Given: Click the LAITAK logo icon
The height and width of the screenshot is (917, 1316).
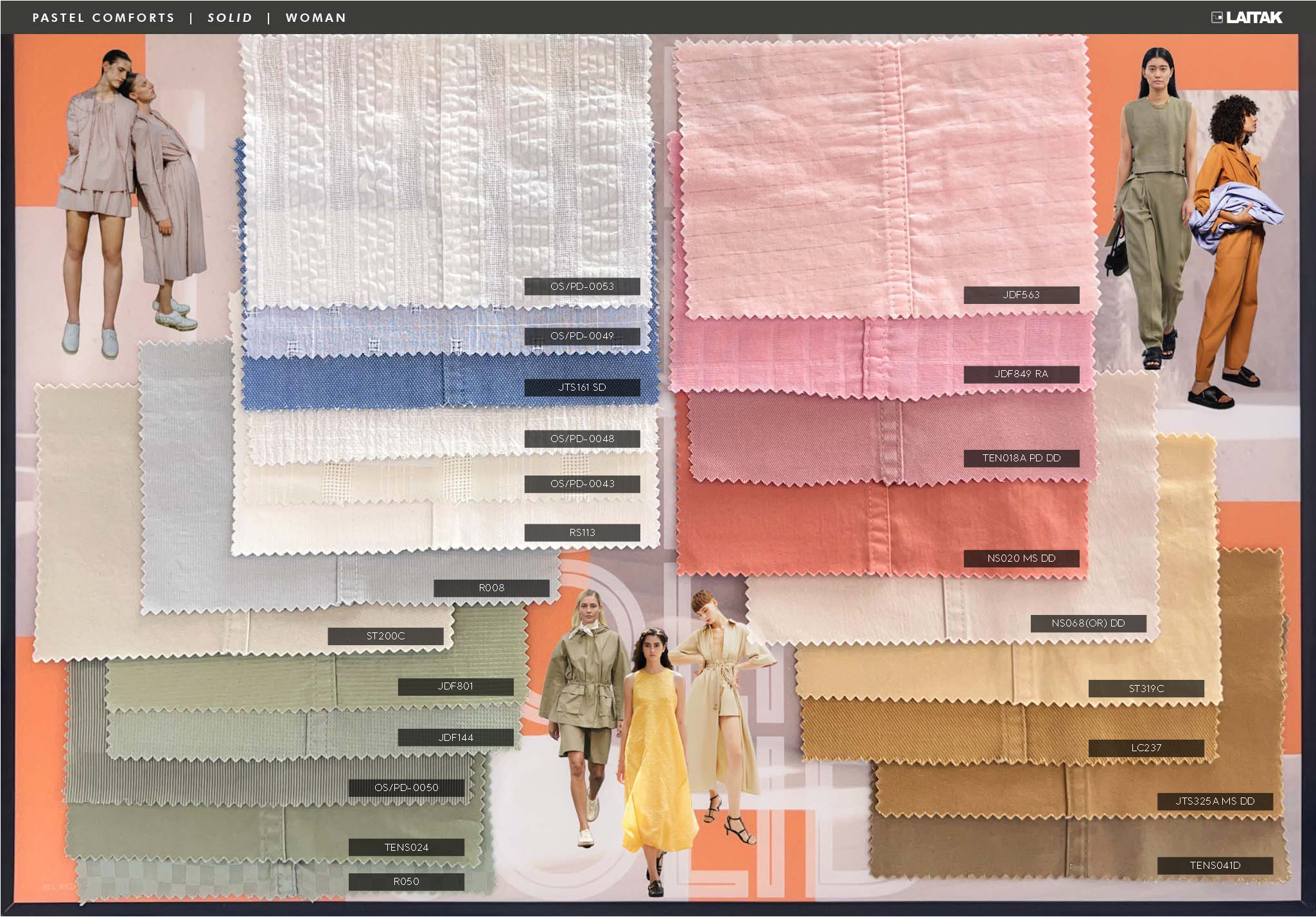Looking at the screenshot, I should point(1216,17).
